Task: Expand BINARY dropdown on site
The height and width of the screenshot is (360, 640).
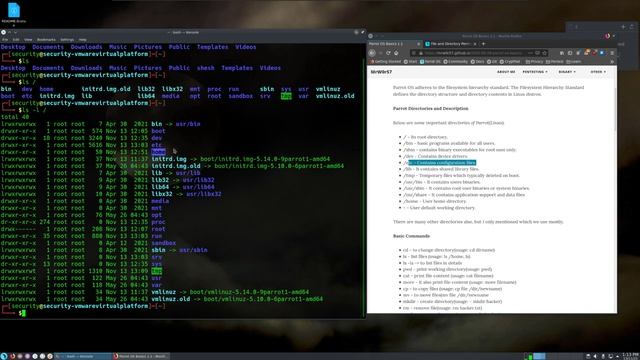Action: coord(567,72)
